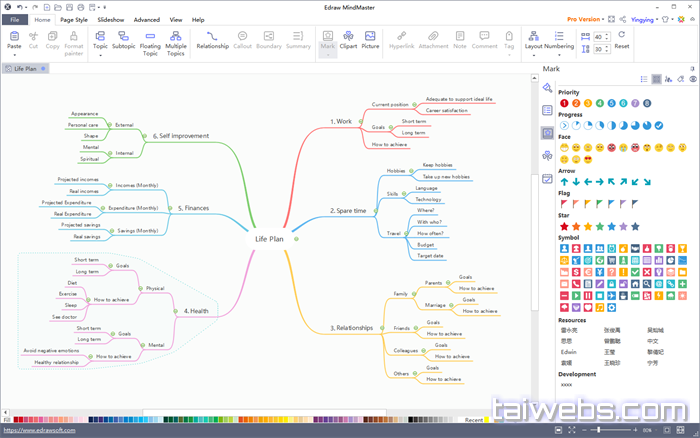Insert a Clipart from the toolbar

click(x=347, y=41)
